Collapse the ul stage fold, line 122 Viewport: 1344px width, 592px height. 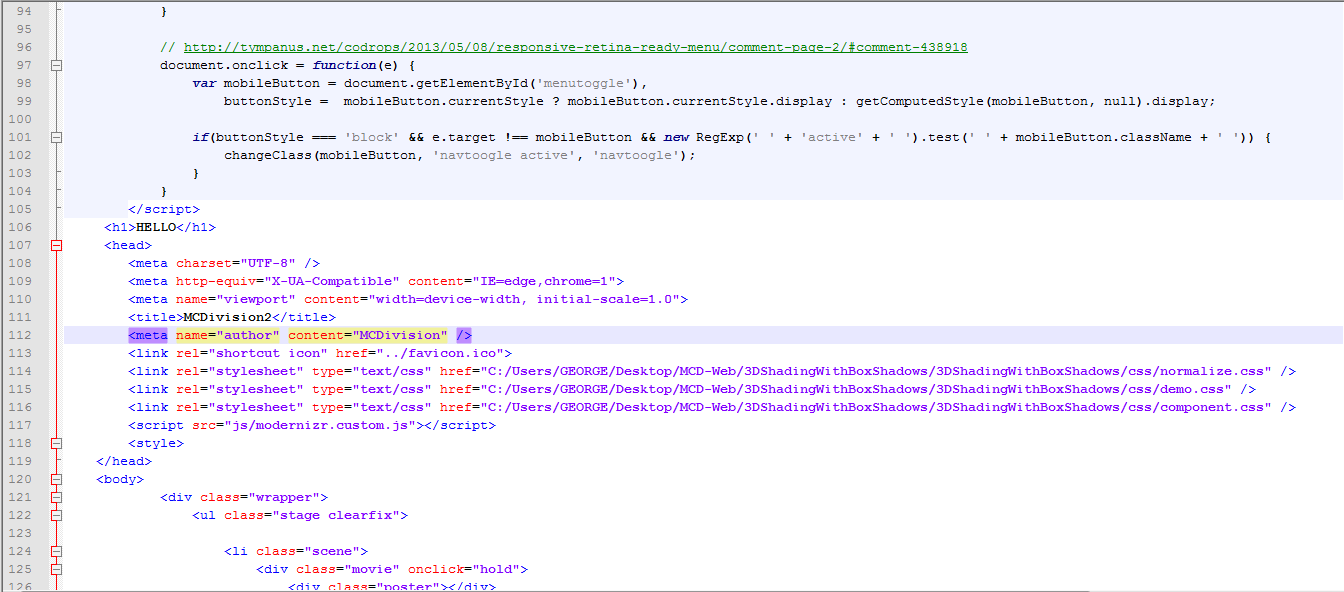click(x=57, y=515)
